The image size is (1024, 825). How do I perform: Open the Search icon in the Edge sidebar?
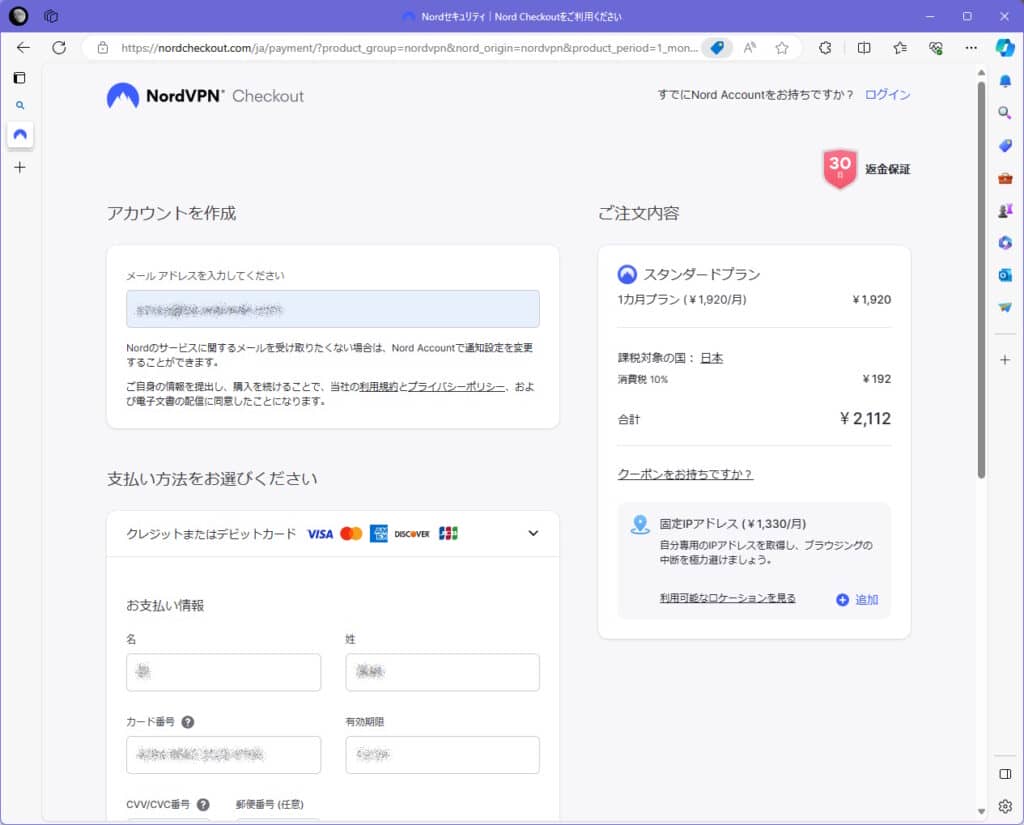[x=1005, y=113]
